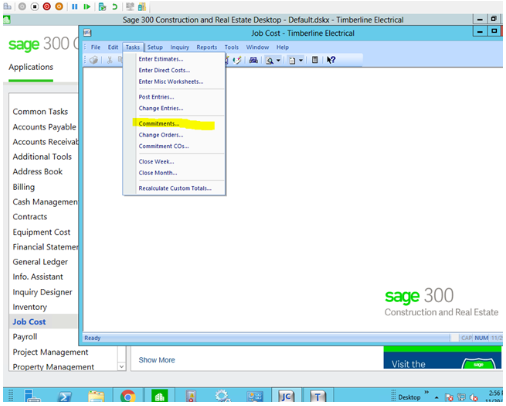Open the Edit menu
Viewport: 506px width, 406px height.
[x=113, y=47]
